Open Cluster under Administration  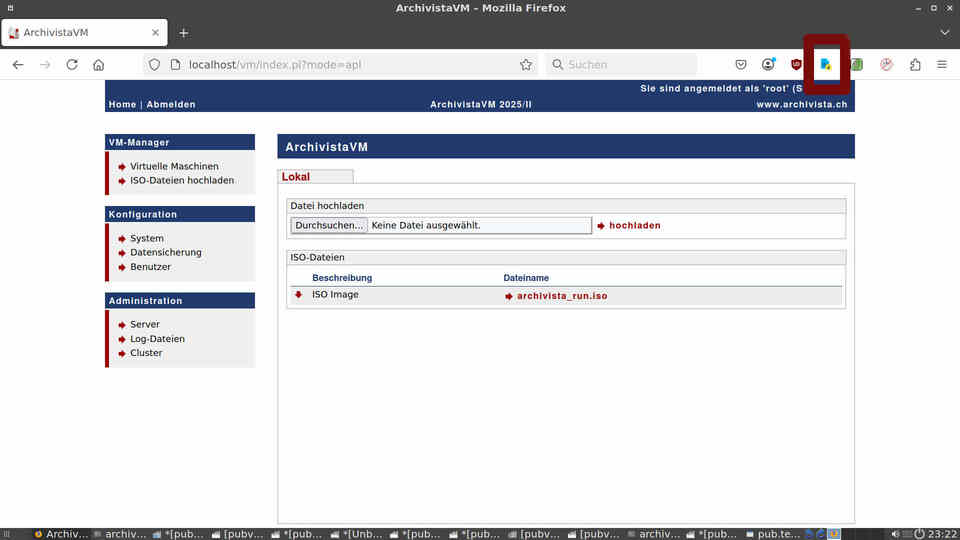[x=146, y=353]
